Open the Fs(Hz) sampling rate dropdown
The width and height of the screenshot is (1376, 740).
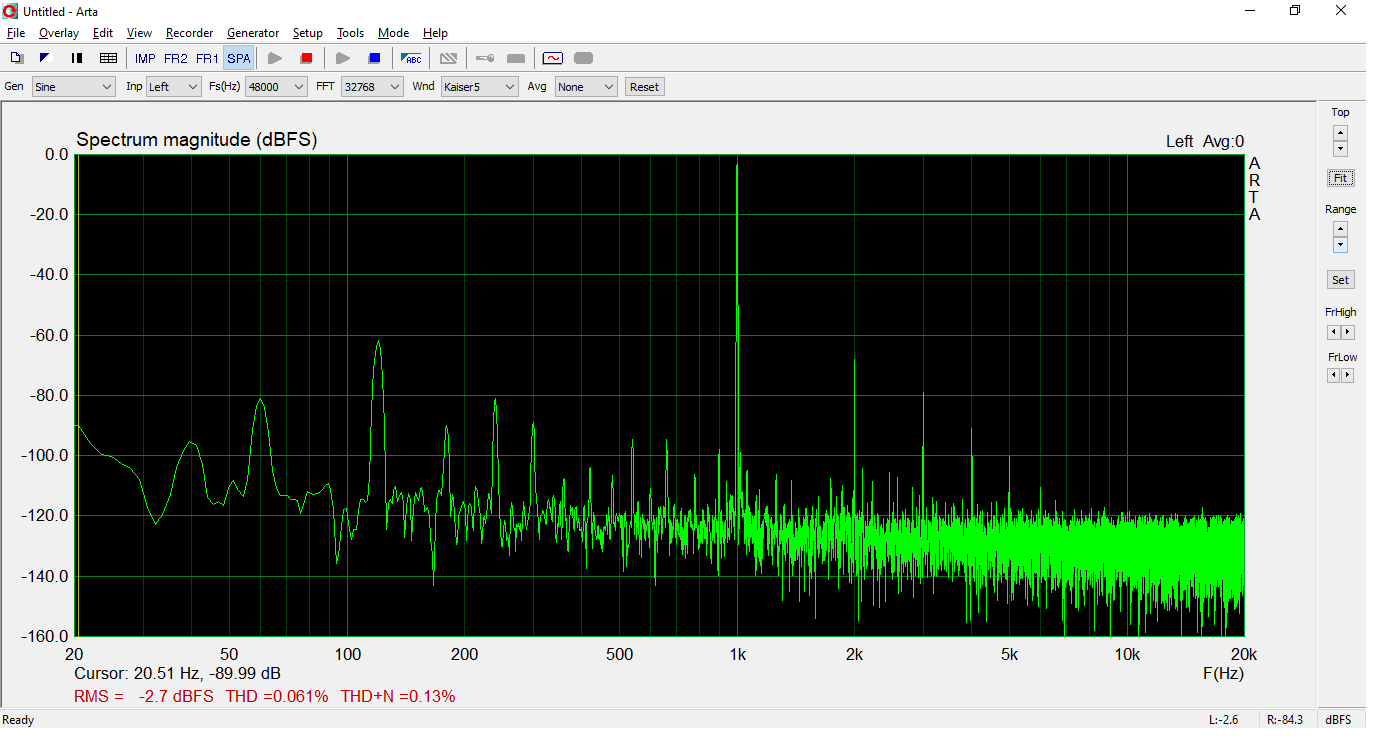pyautogui.click(x=276, y=87)
